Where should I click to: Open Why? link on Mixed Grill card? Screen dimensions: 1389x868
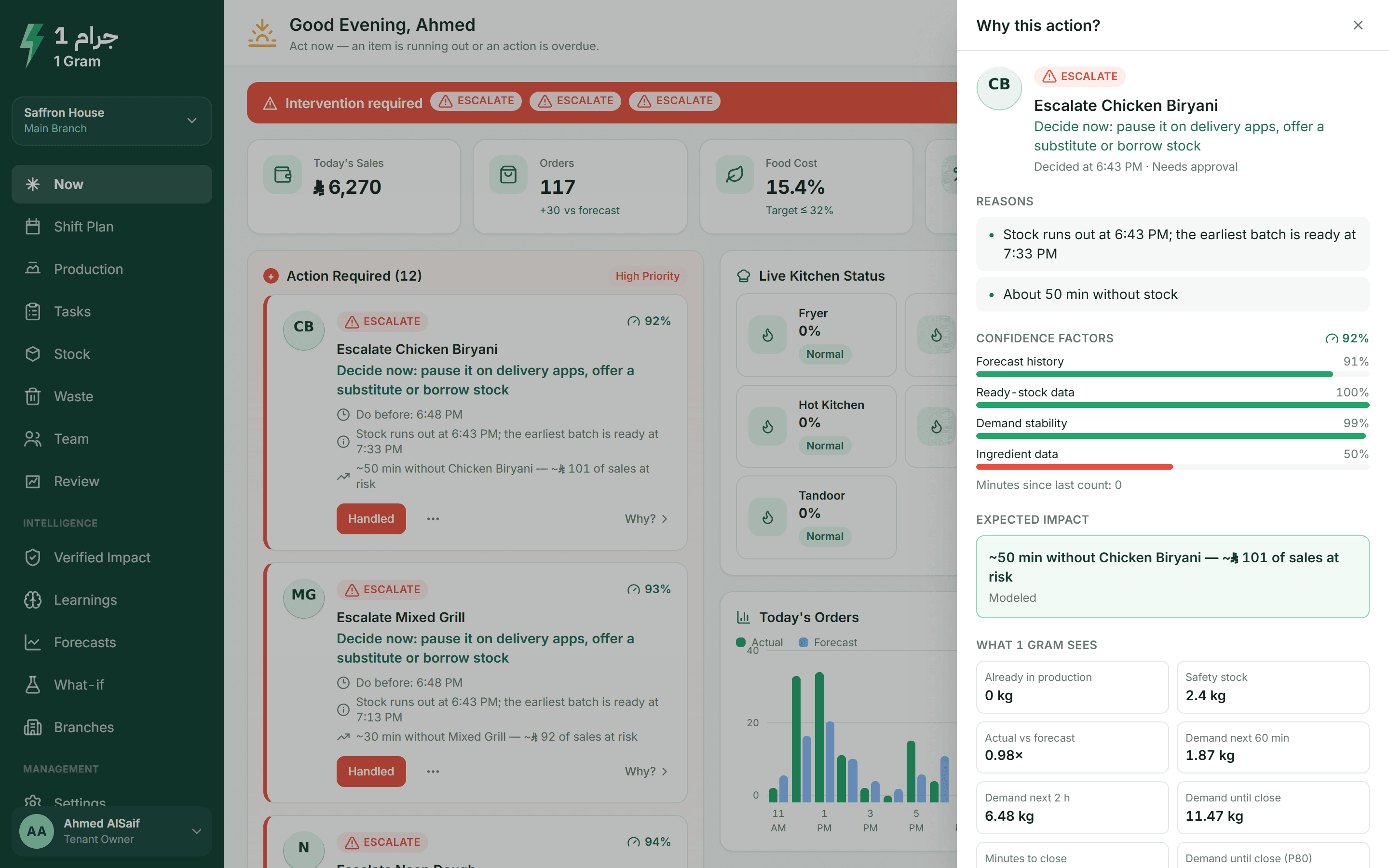click(646, 772)
